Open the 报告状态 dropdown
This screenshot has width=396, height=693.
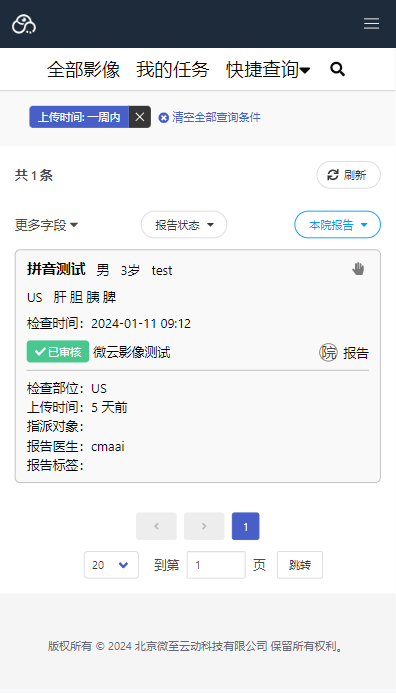(x=184, y=225)
